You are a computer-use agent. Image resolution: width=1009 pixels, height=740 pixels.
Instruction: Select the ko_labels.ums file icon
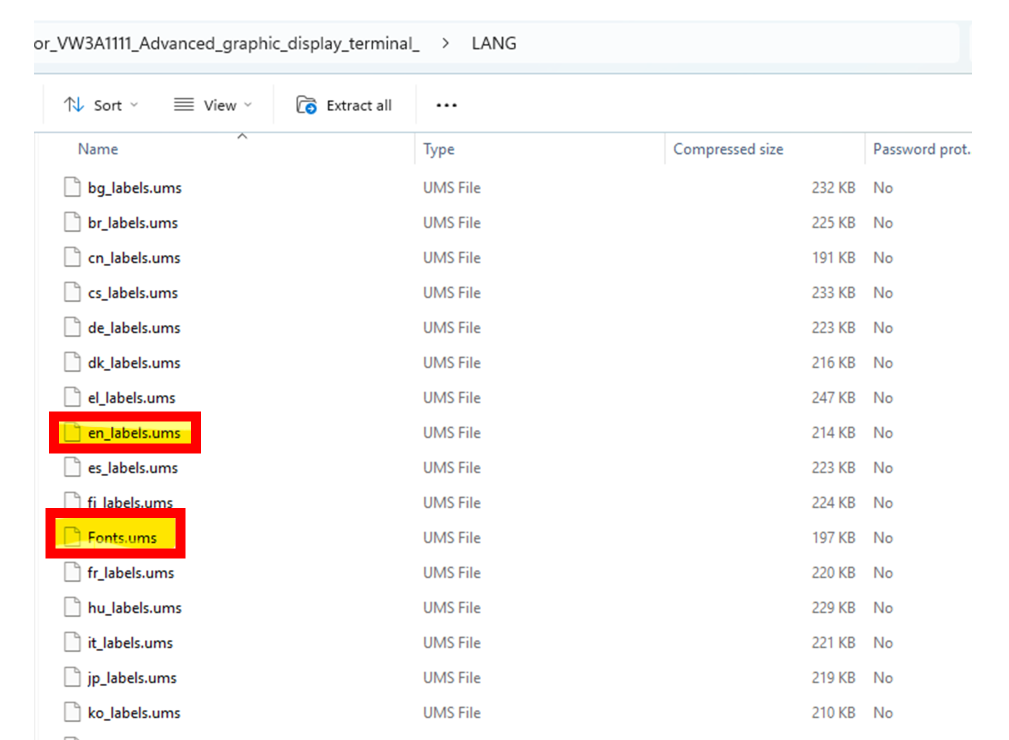pos(73,712)
